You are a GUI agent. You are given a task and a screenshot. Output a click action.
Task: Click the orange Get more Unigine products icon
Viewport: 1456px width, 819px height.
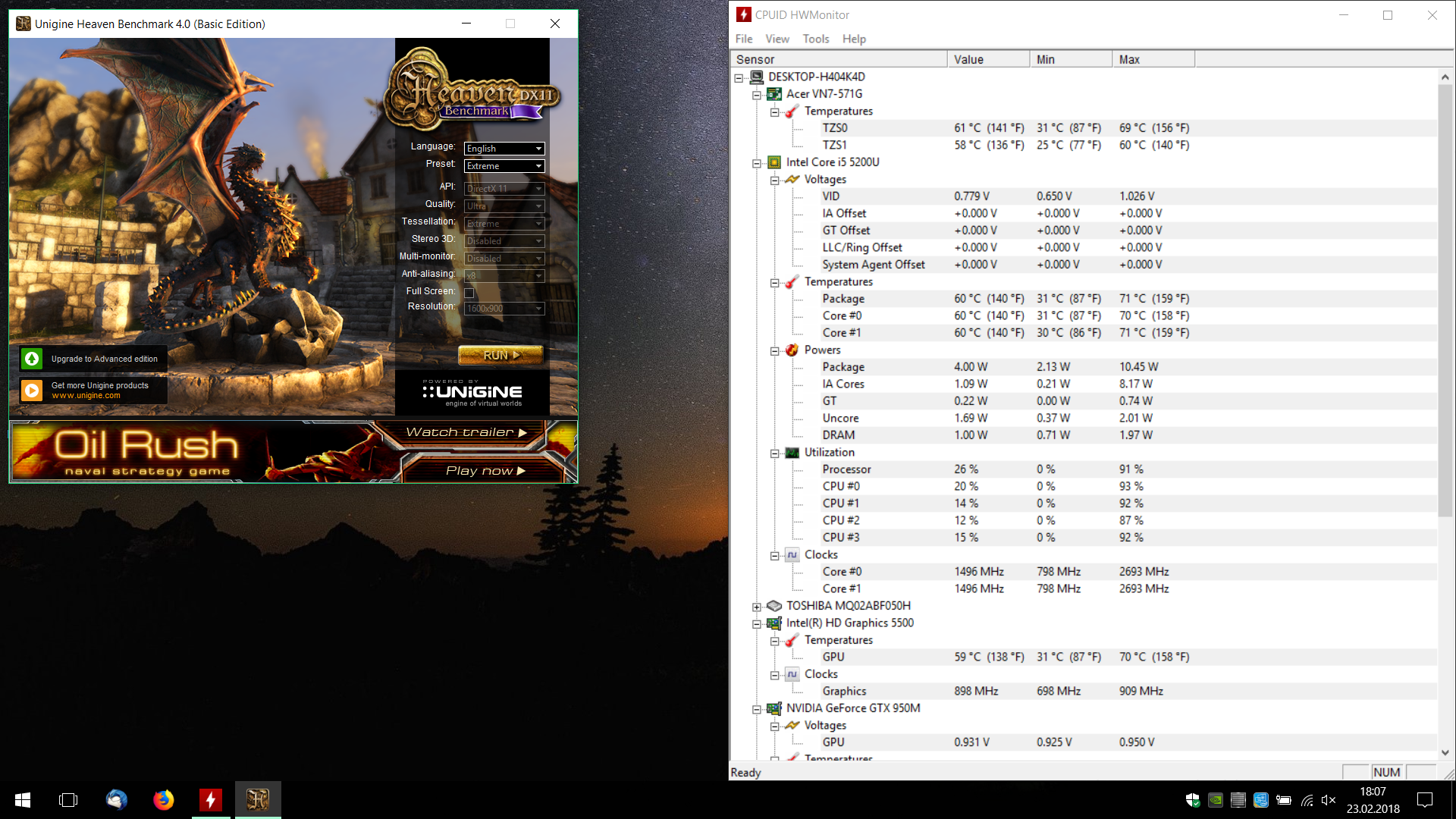tap(32, 390)
